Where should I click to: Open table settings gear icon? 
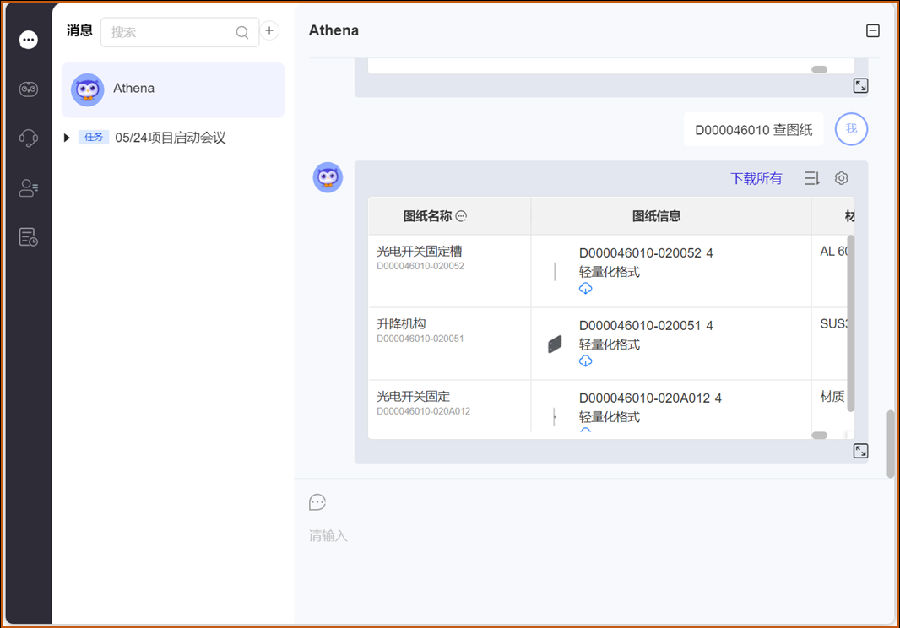841,178
